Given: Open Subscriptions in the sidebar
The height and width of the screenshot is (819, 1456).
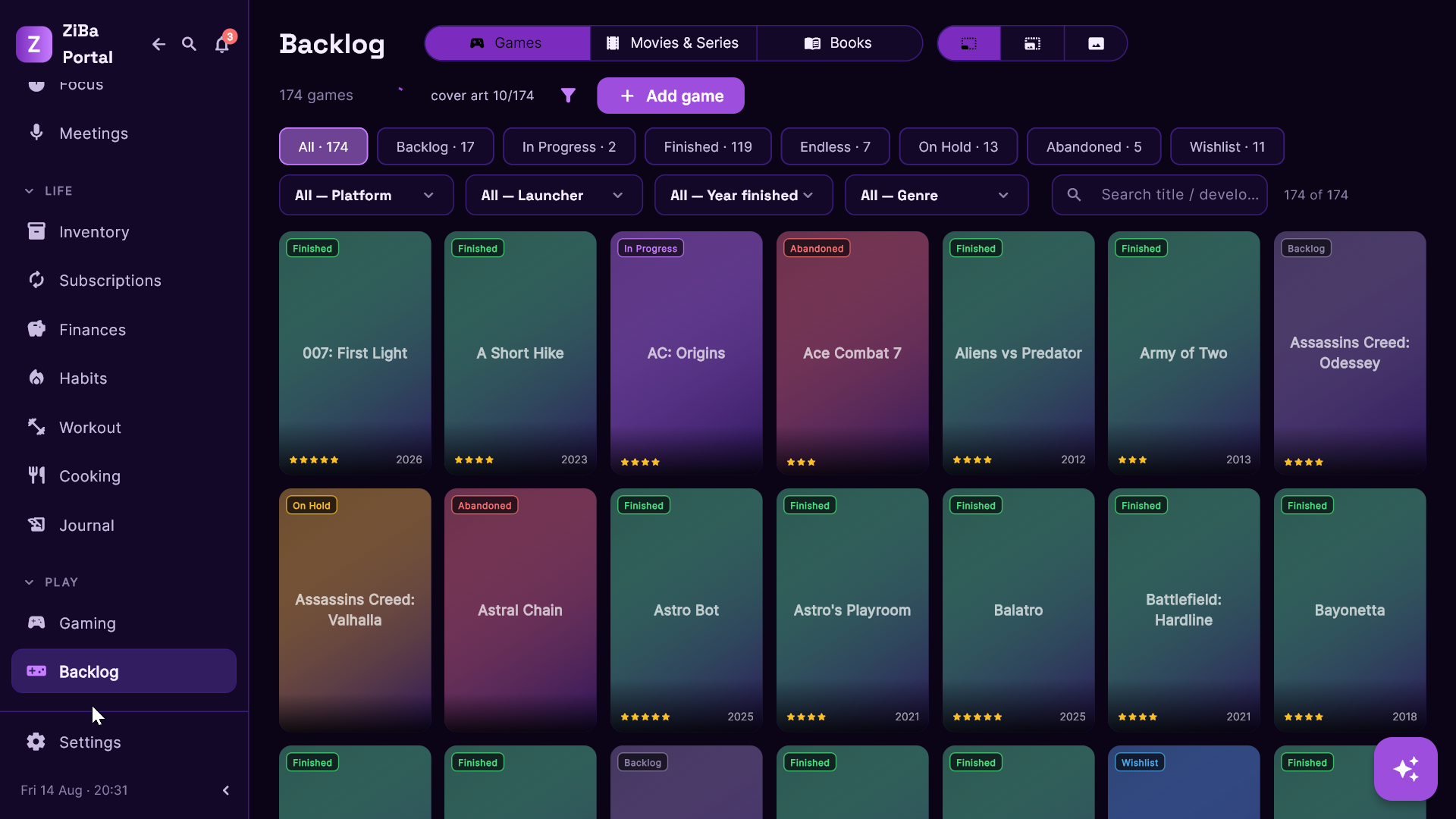Looking at the screenshot, I should coord(124,281).
